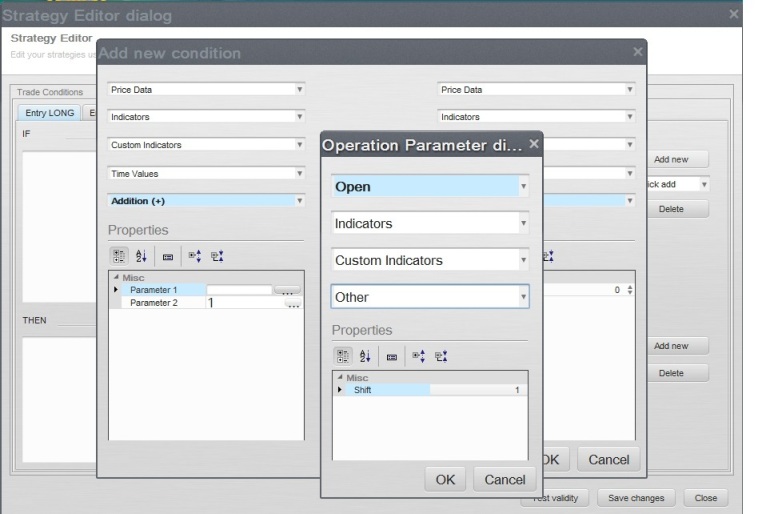Open Custom Indicators dropdown in Operation Parameter dialog
This screenshot has width=758, height=514.
coord(523,260)
